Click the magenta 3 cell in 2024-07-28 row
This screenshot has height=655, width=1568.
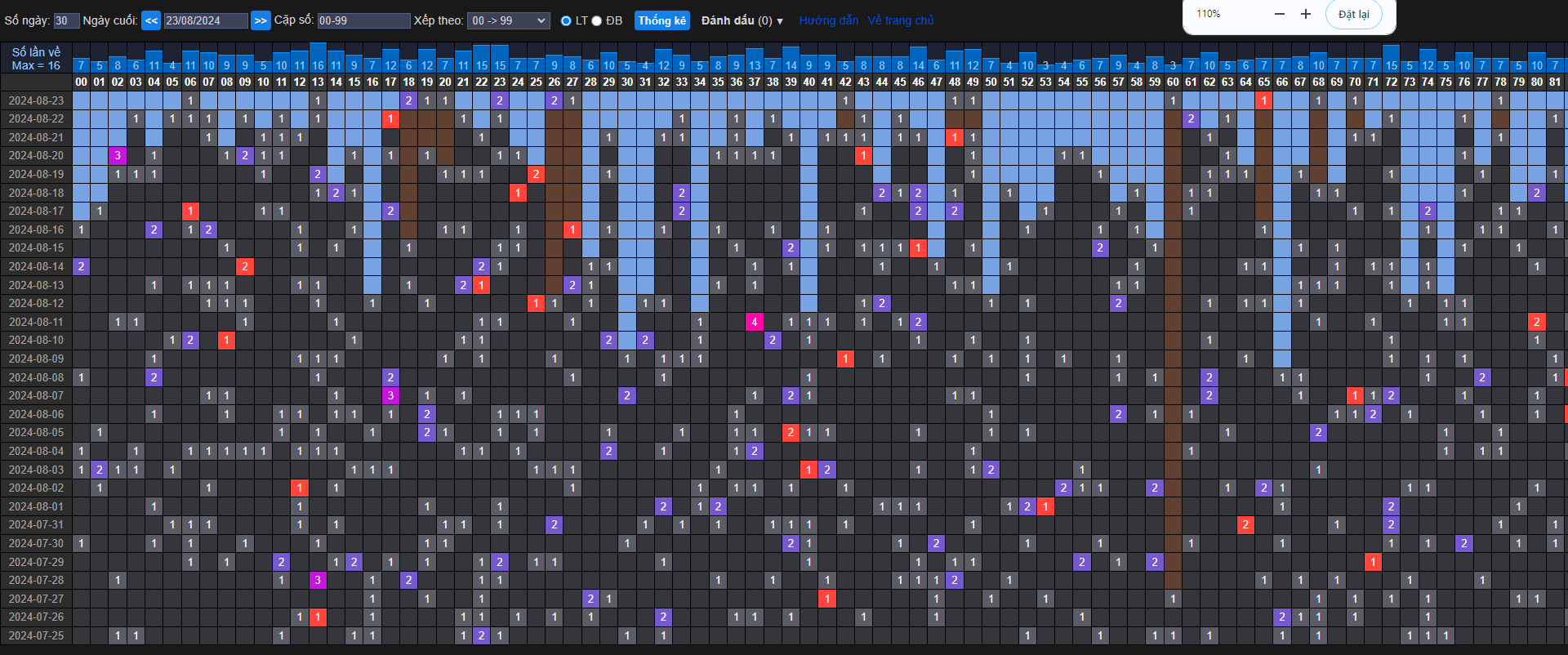pyautogui.click(x=318, y=580)
